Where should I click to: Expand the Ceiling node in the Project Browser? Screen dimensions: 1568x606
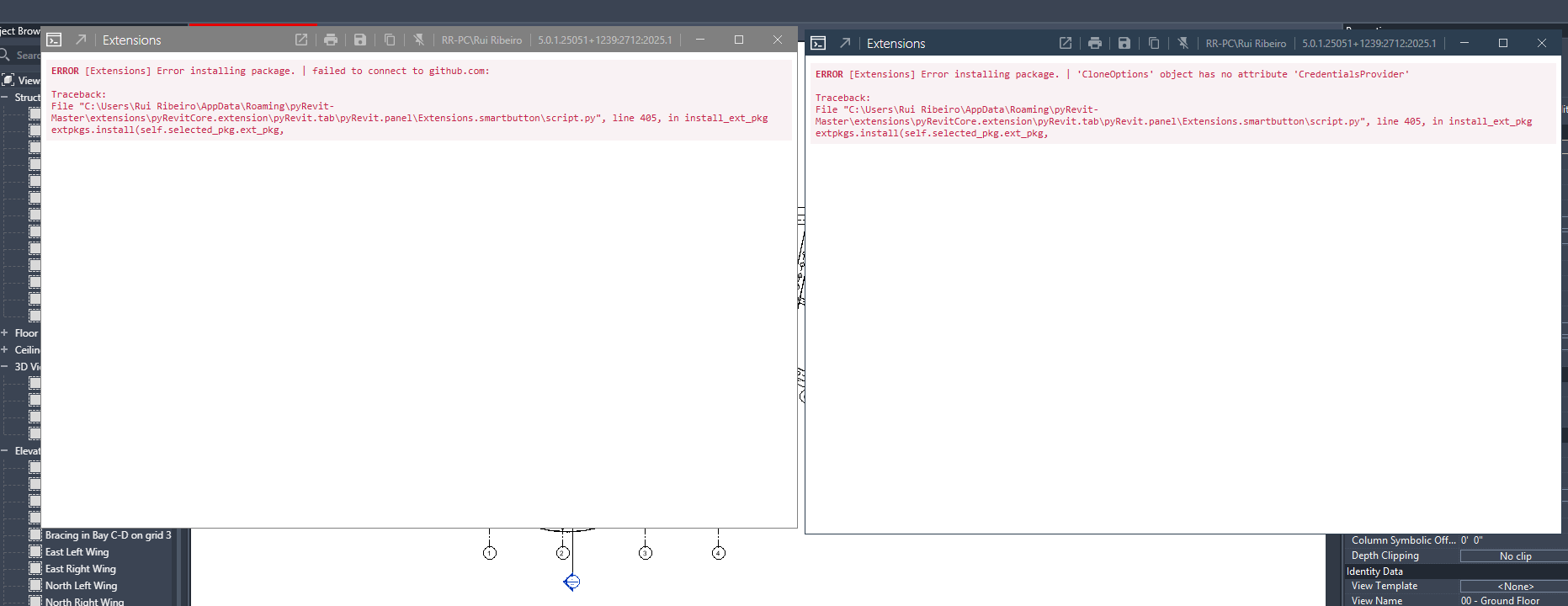[5, 349]
